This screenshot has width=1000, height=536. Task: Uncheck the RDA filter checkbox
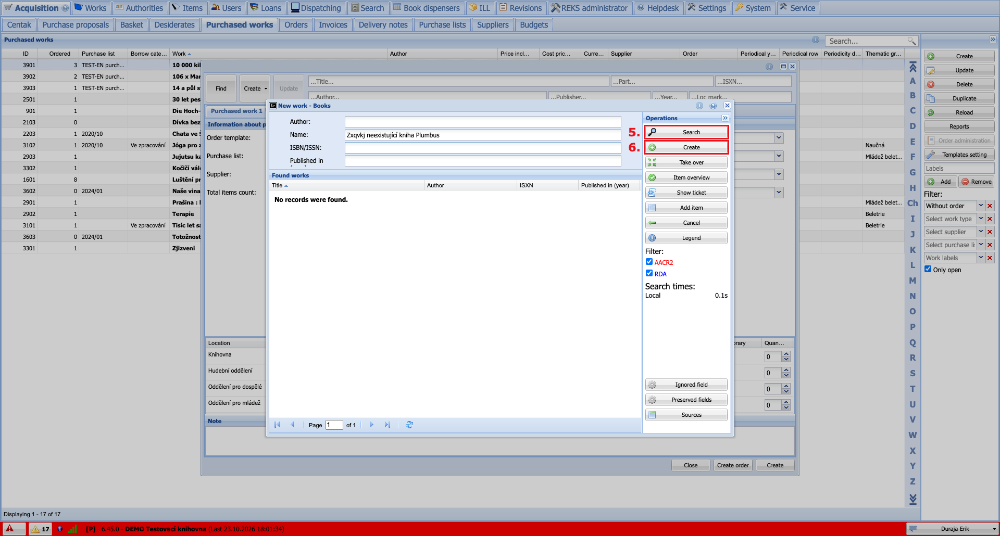click(x=649, y=273)
